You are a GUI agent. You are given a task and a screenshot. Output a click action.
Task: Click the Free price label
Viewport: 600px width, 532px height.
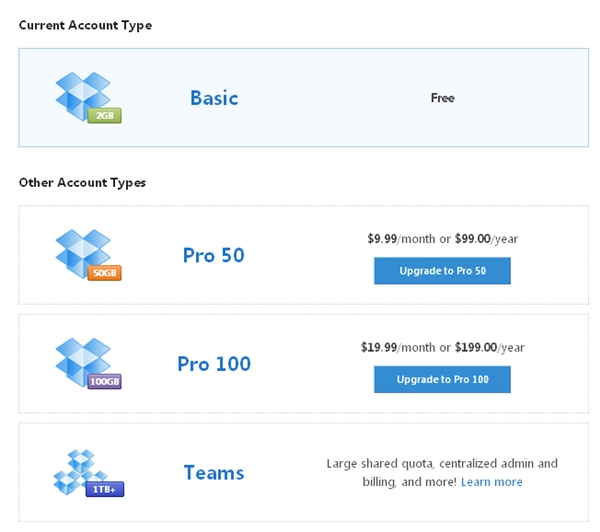tap(443, 98)
